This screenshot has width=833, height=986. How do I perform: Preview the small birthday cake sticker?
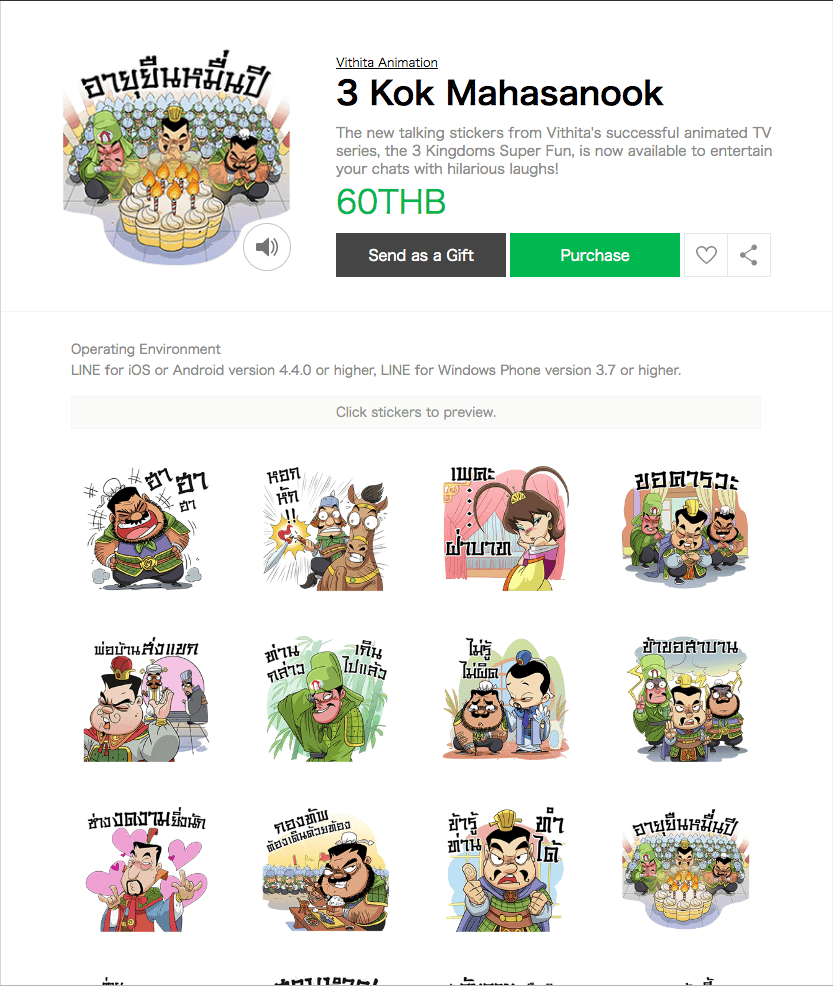[685, 870]
